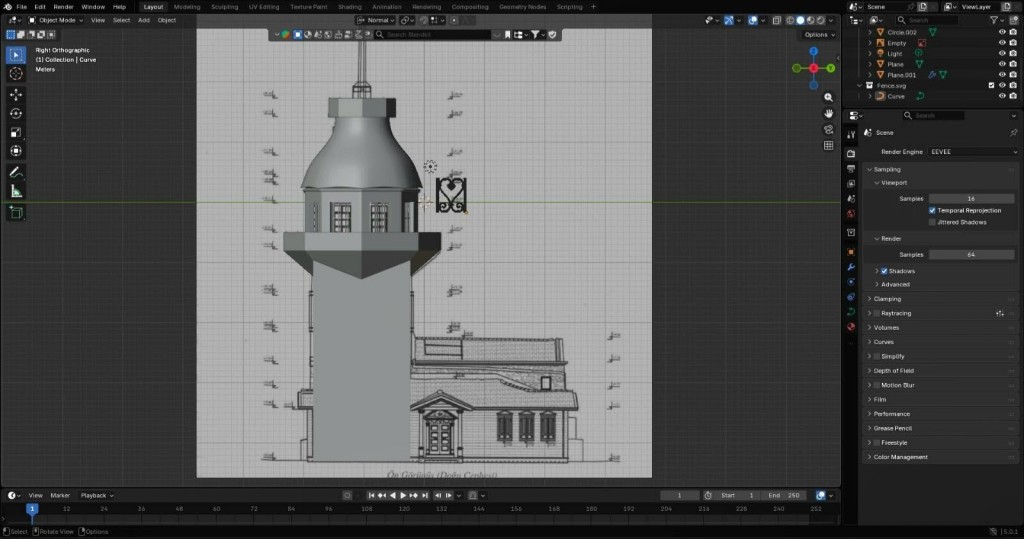This screenshot has width=1024, height=539.
Task: Select the Rotate tool in the left toolbar
Action: pyautogui.click(x=16, y=114)
